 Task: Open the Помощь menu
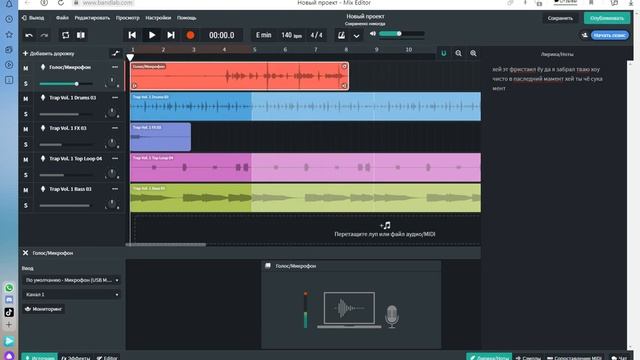(186, 18)
